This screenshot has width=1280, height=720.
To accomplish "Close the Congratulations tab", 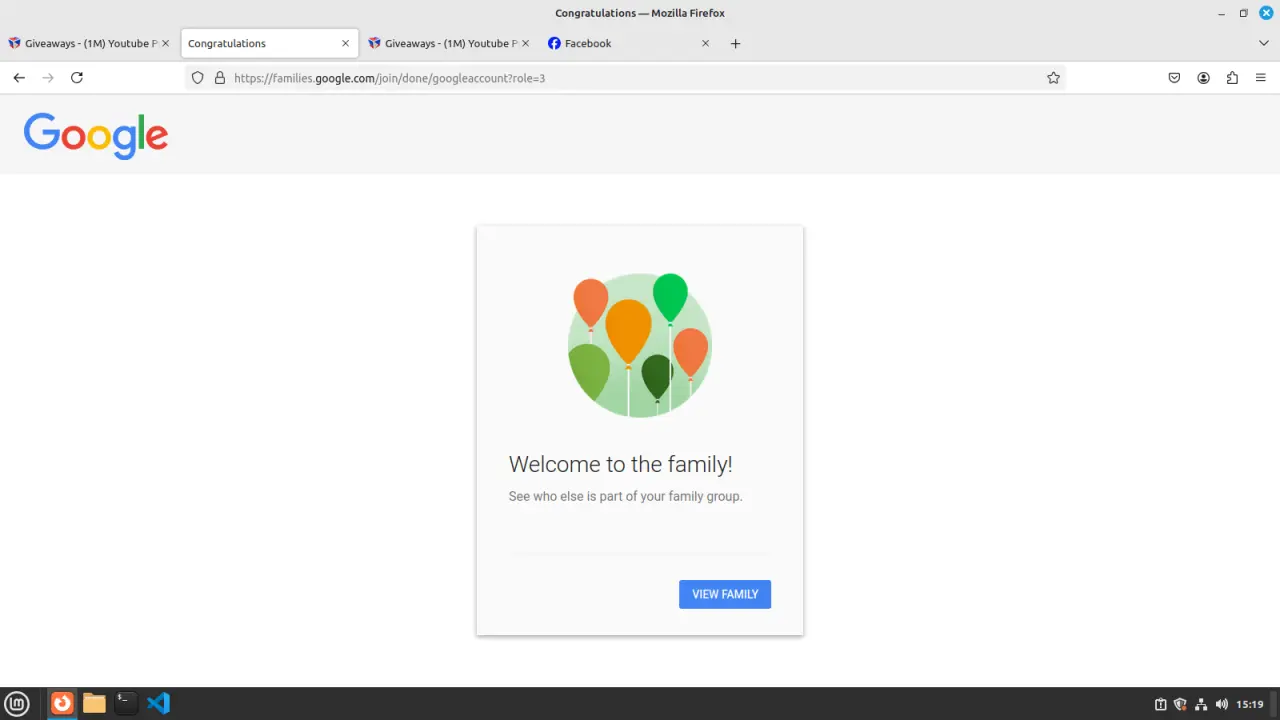I will [x=345, y=44].
